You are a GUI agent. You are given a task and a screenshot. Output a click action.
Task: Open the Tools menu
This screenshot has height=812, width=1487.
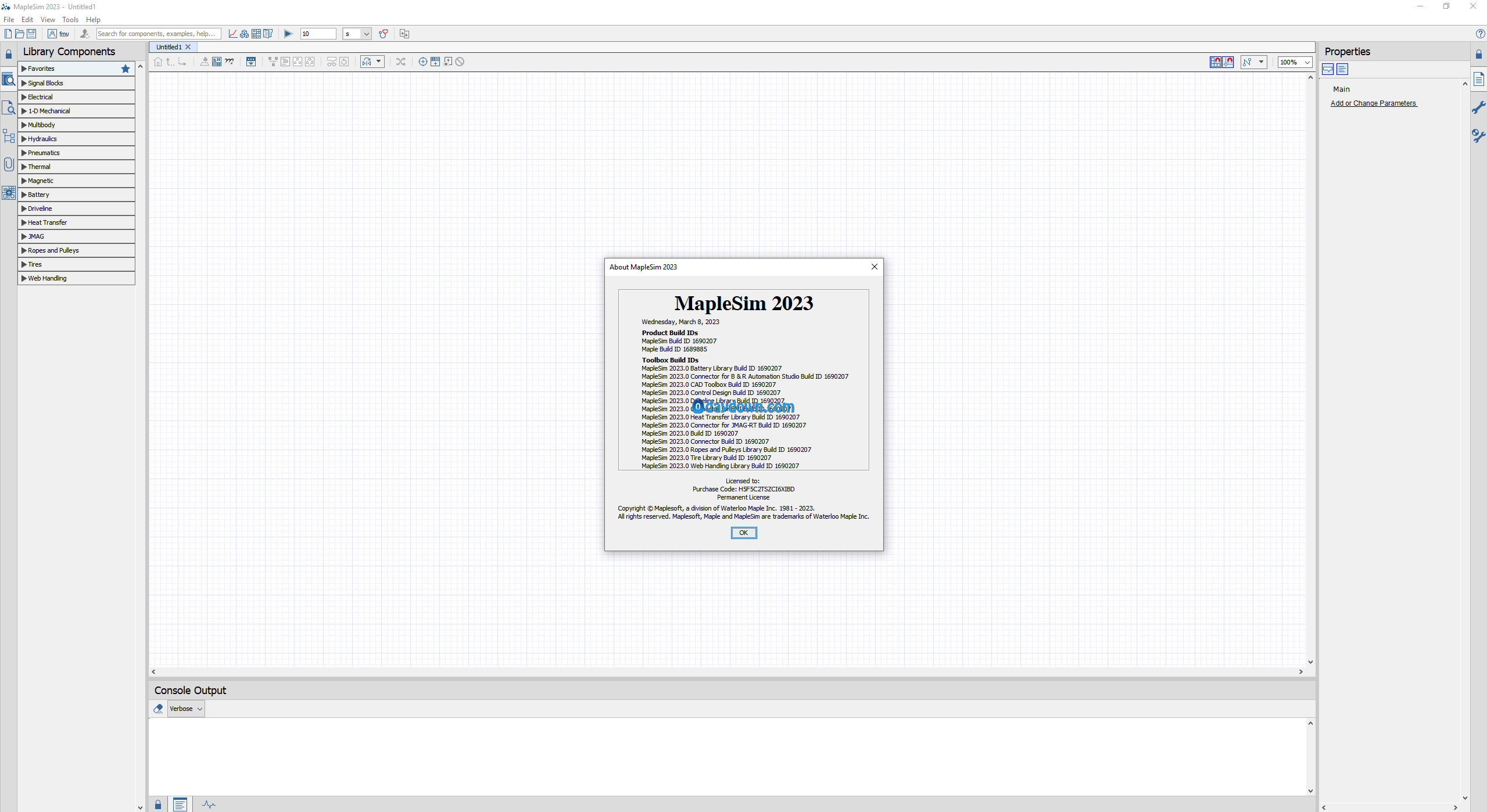(x=70, y=20)
